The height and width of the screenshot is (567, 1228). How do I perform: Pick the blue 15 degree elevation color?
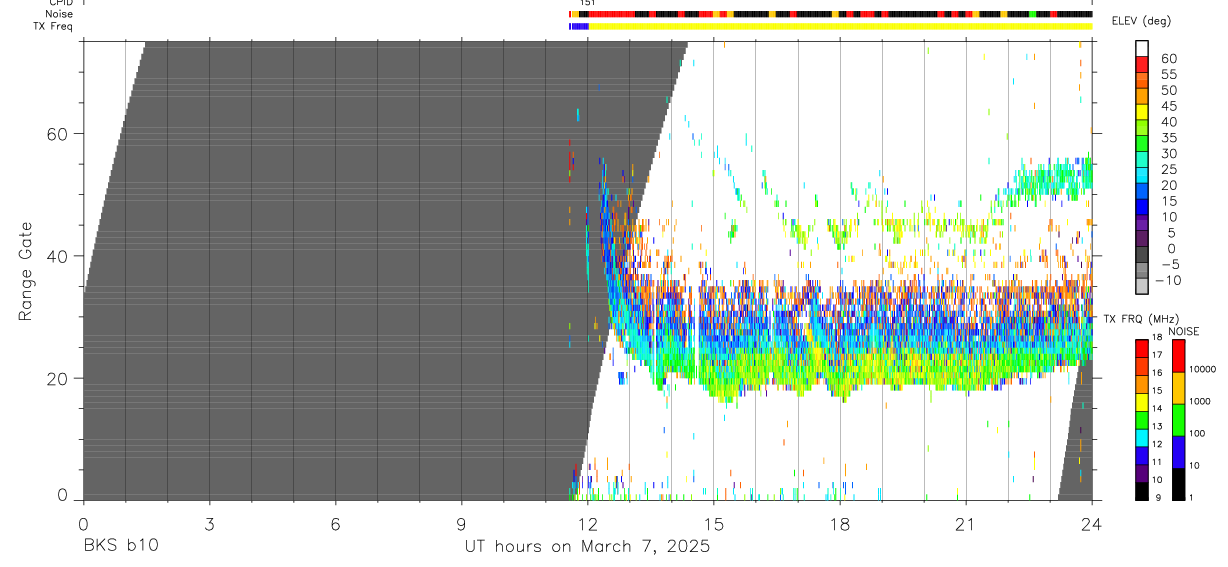coord(1141,206)
